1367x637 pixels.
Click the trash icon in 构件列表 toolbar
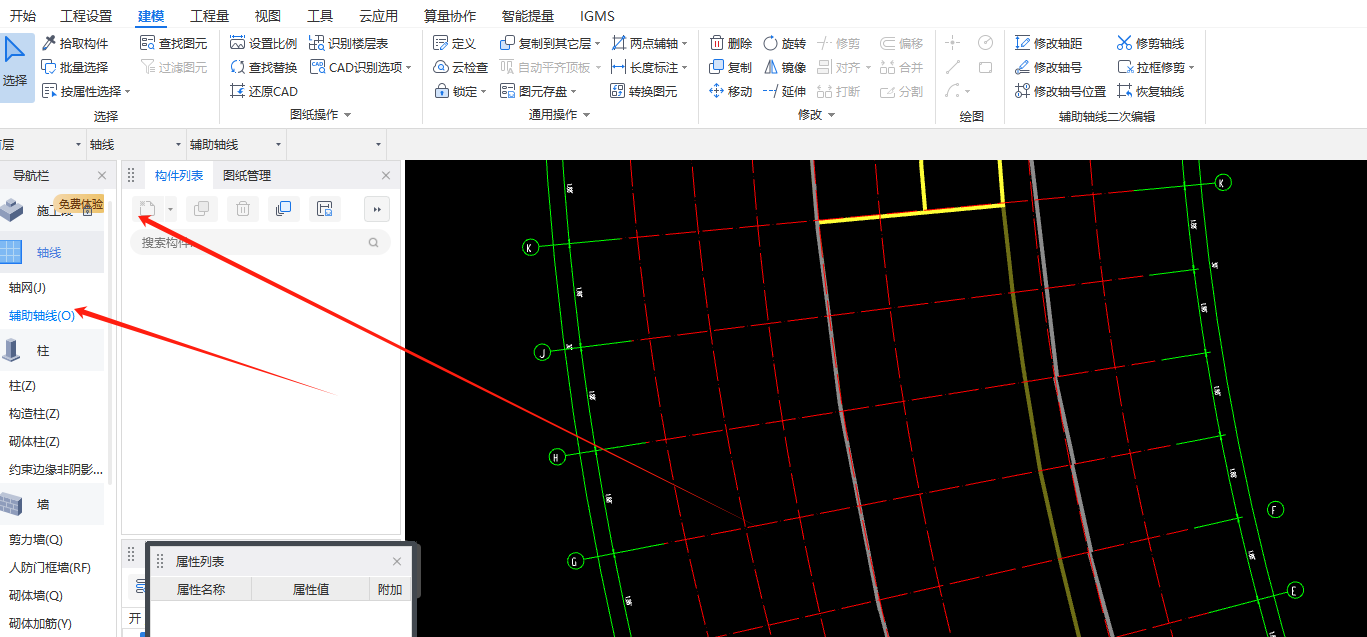click(x=243, y=209)
